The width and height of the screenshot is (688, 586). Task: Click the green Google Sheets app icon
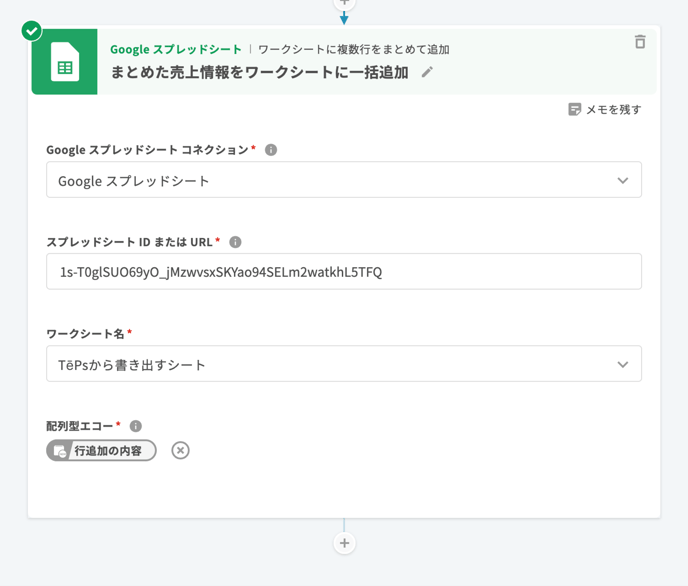(x=65, y=61)
